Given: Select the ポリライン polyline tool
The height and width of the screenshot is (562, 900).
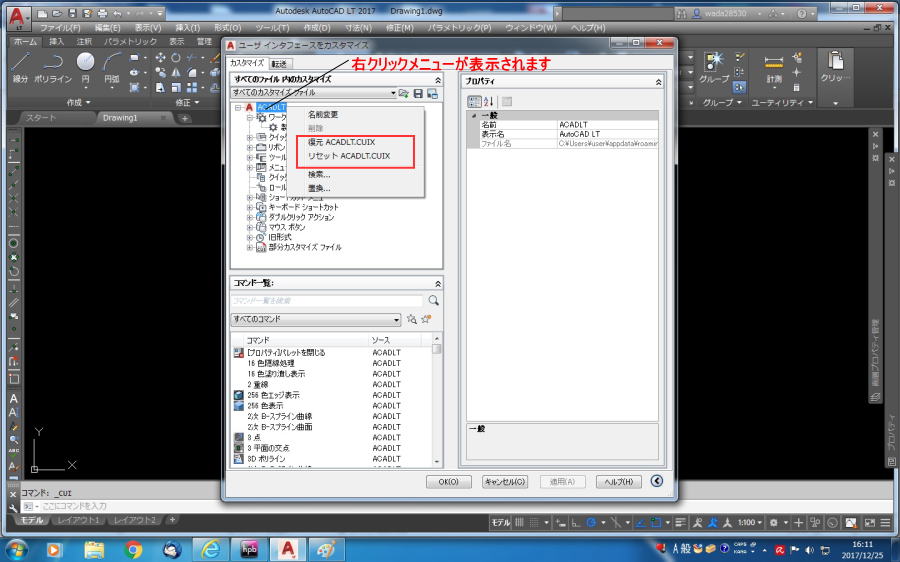Looking at the screenshot, I should pos(53,66).
